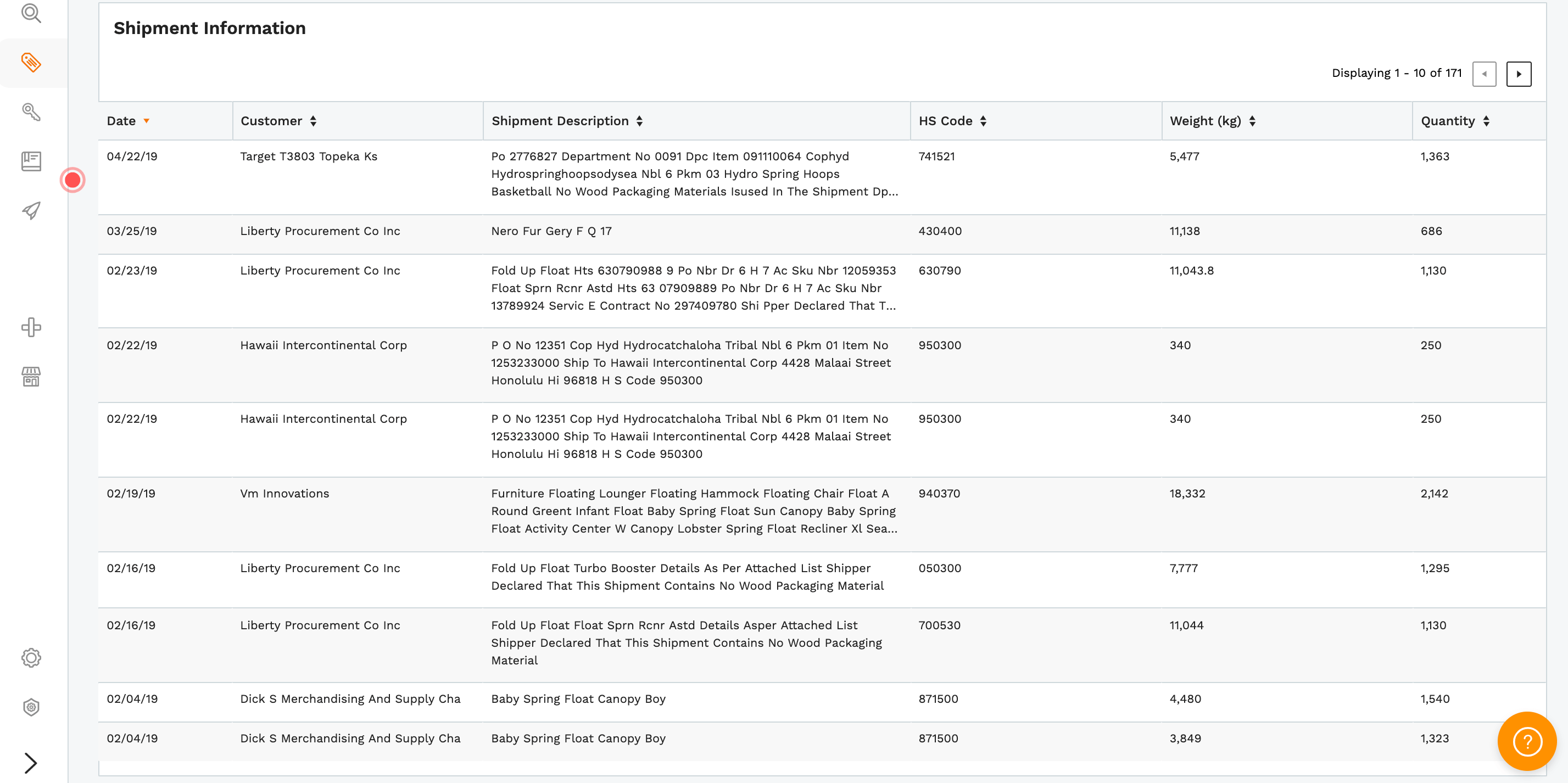Click the paper plane sidebar icon

pyautogui.click(x=31, y=210)
